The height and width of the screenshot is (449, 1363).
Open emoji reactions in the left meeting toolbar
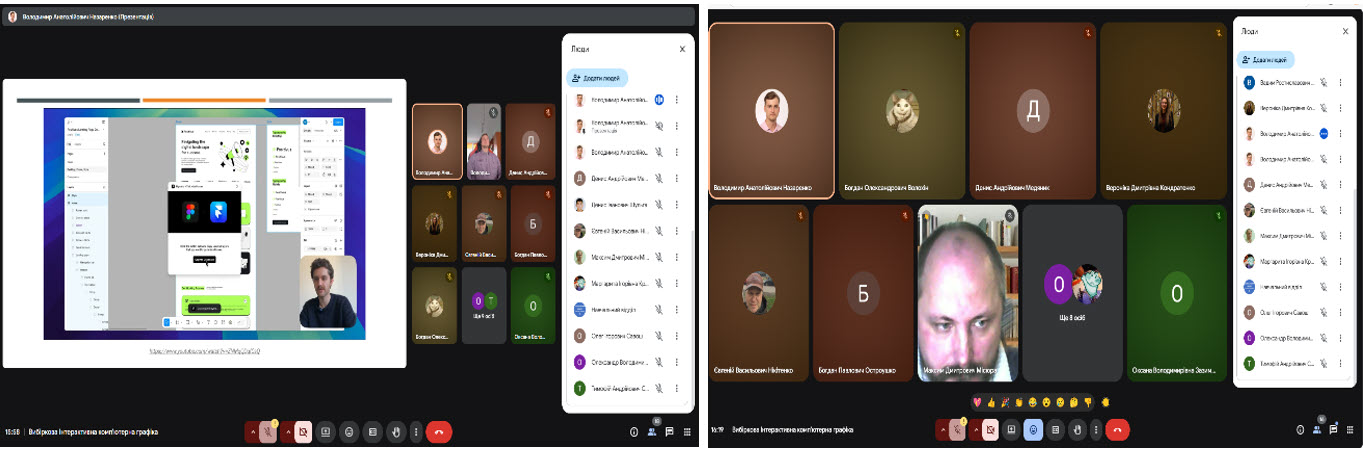pyautogui.click(x=349, y=431)
